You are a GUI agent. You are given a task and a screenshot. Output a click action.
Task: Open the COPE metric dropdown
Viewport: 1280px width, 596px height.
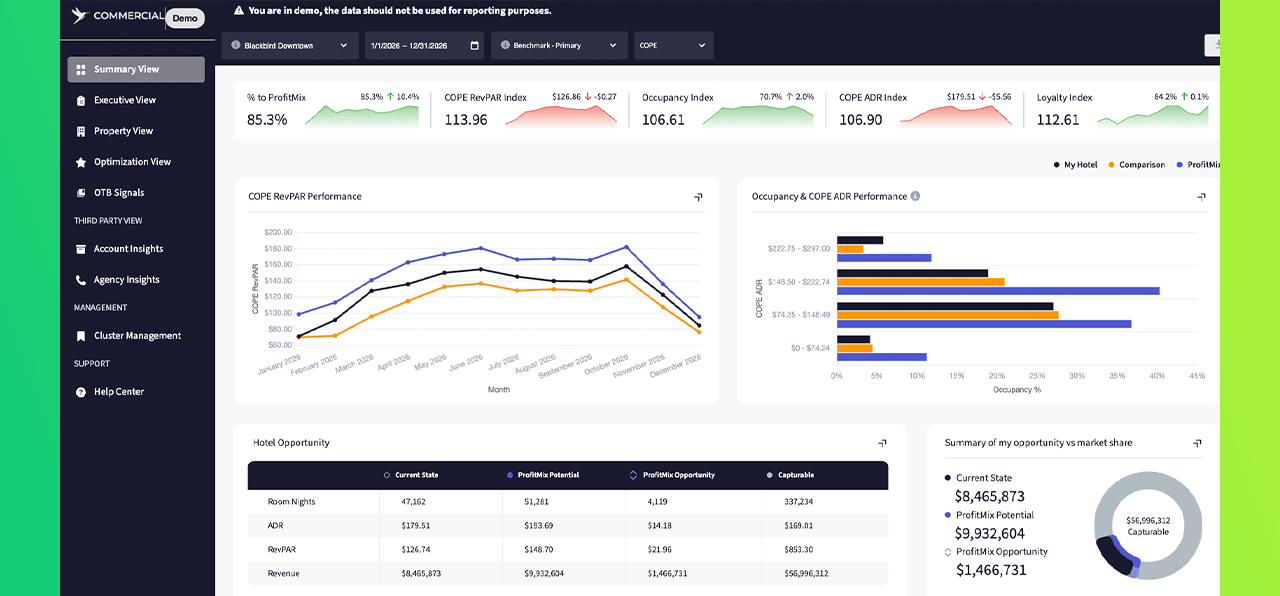pyautogui.click(x=673, y=45)
